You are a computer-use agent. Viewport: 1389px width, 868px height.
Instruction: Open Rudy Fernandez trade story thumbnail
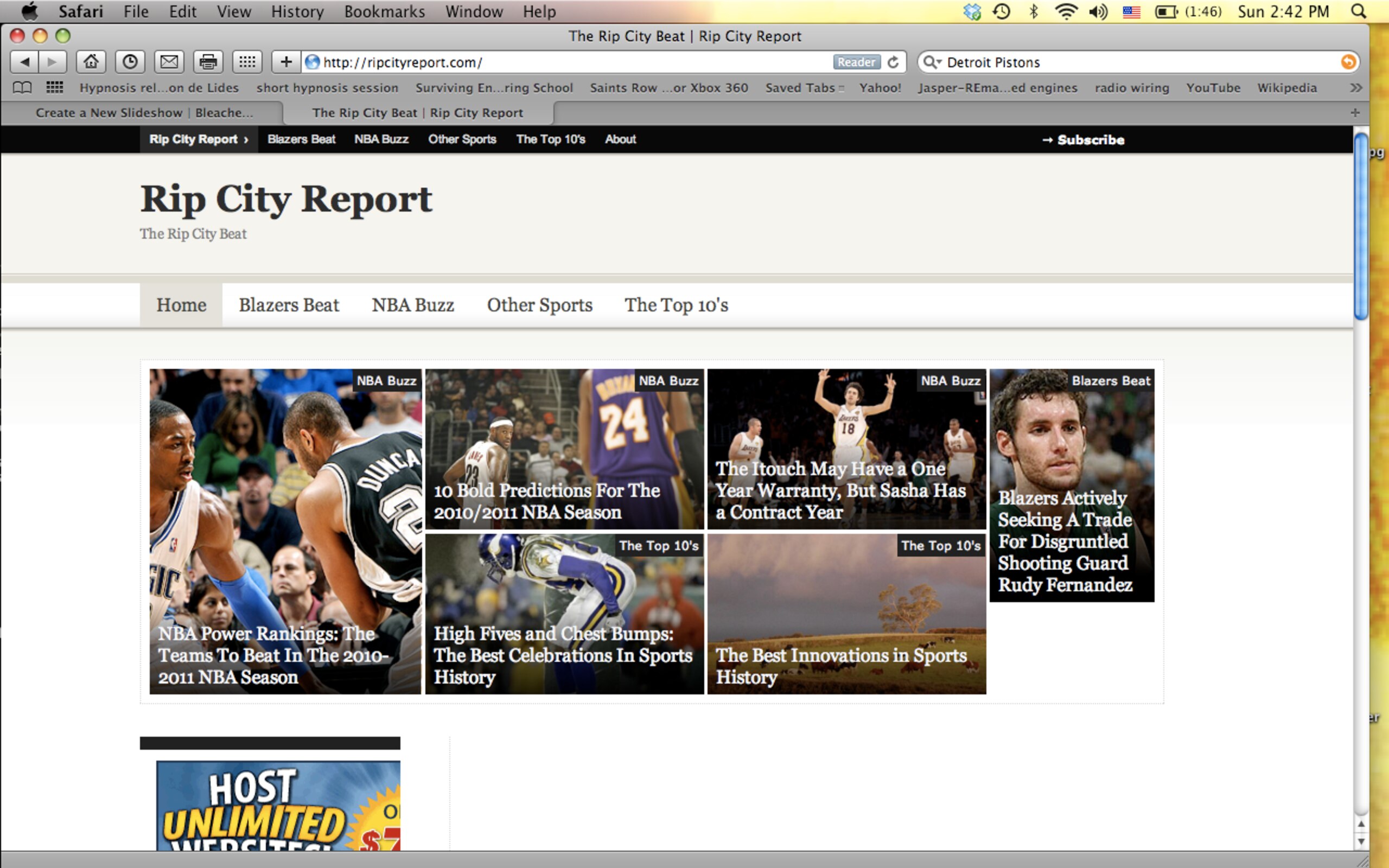[1072, 485]
